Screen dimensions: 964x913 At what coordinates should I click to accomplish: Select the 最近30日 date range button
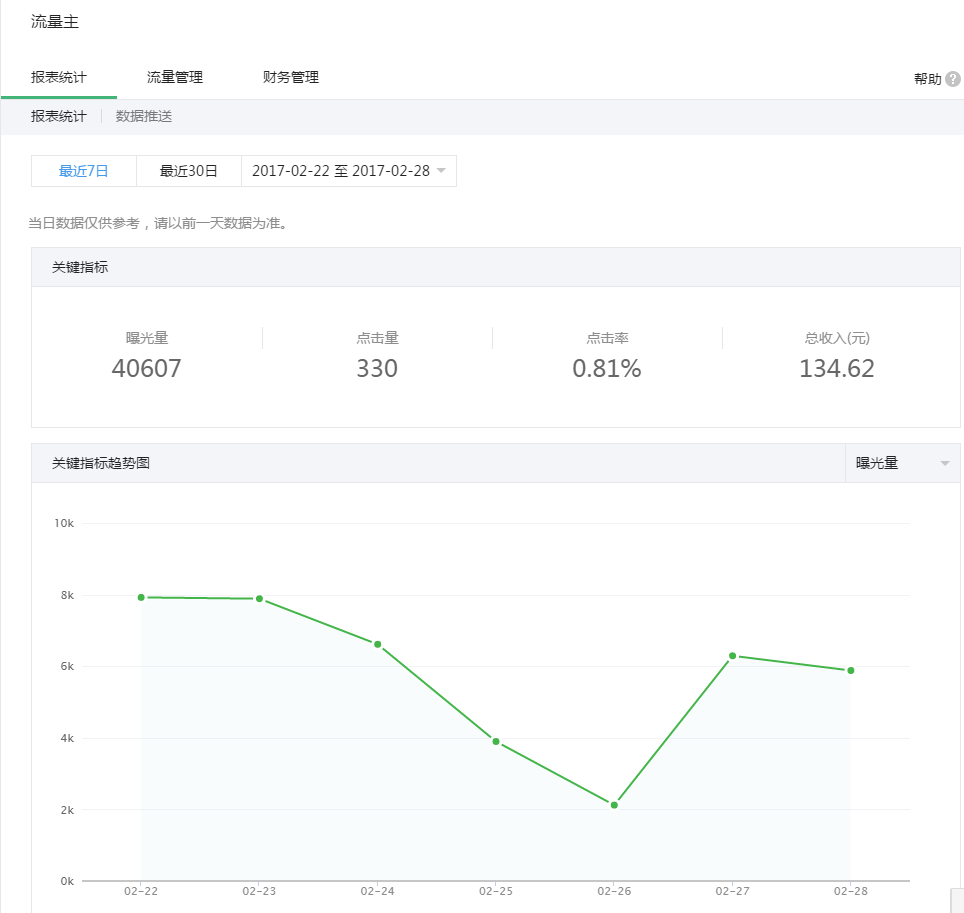click(x=189, y=171)
